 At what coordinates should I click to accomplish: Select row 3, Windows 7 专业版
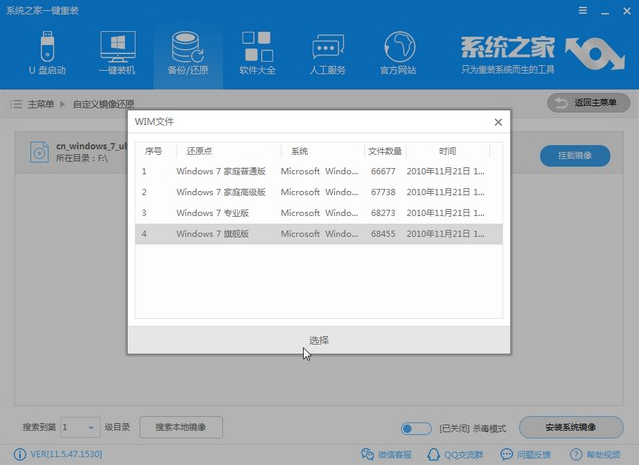point(319,213)
